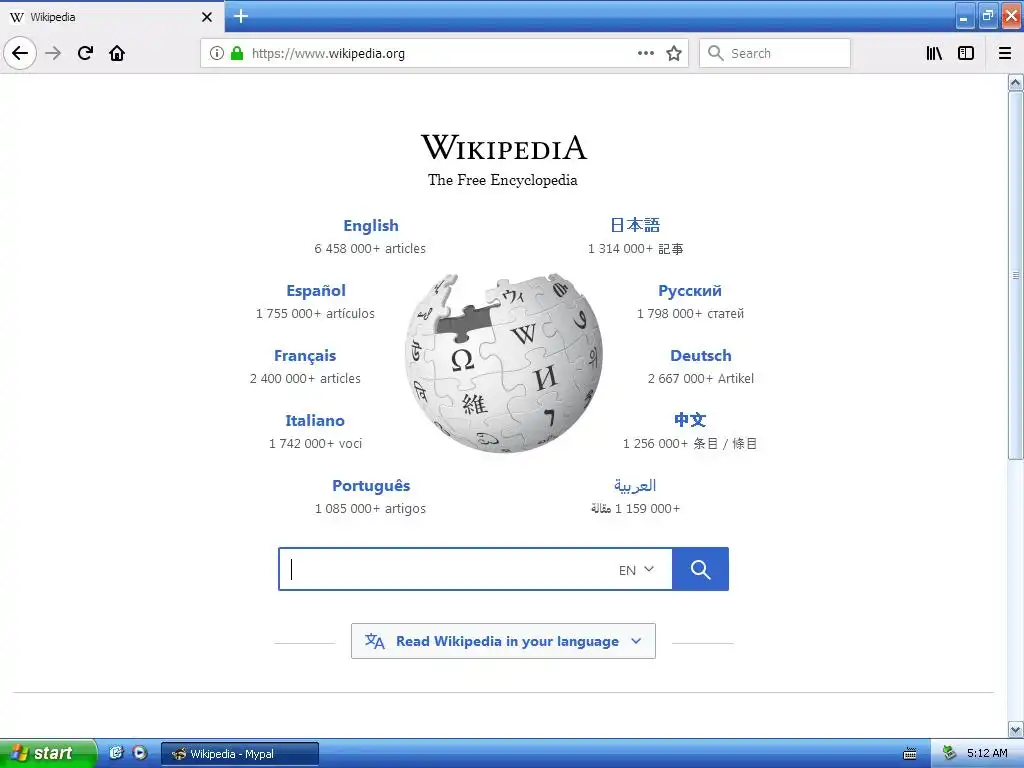
Task: Open page actions three-dots menu
Action: [x=645, y=53]
